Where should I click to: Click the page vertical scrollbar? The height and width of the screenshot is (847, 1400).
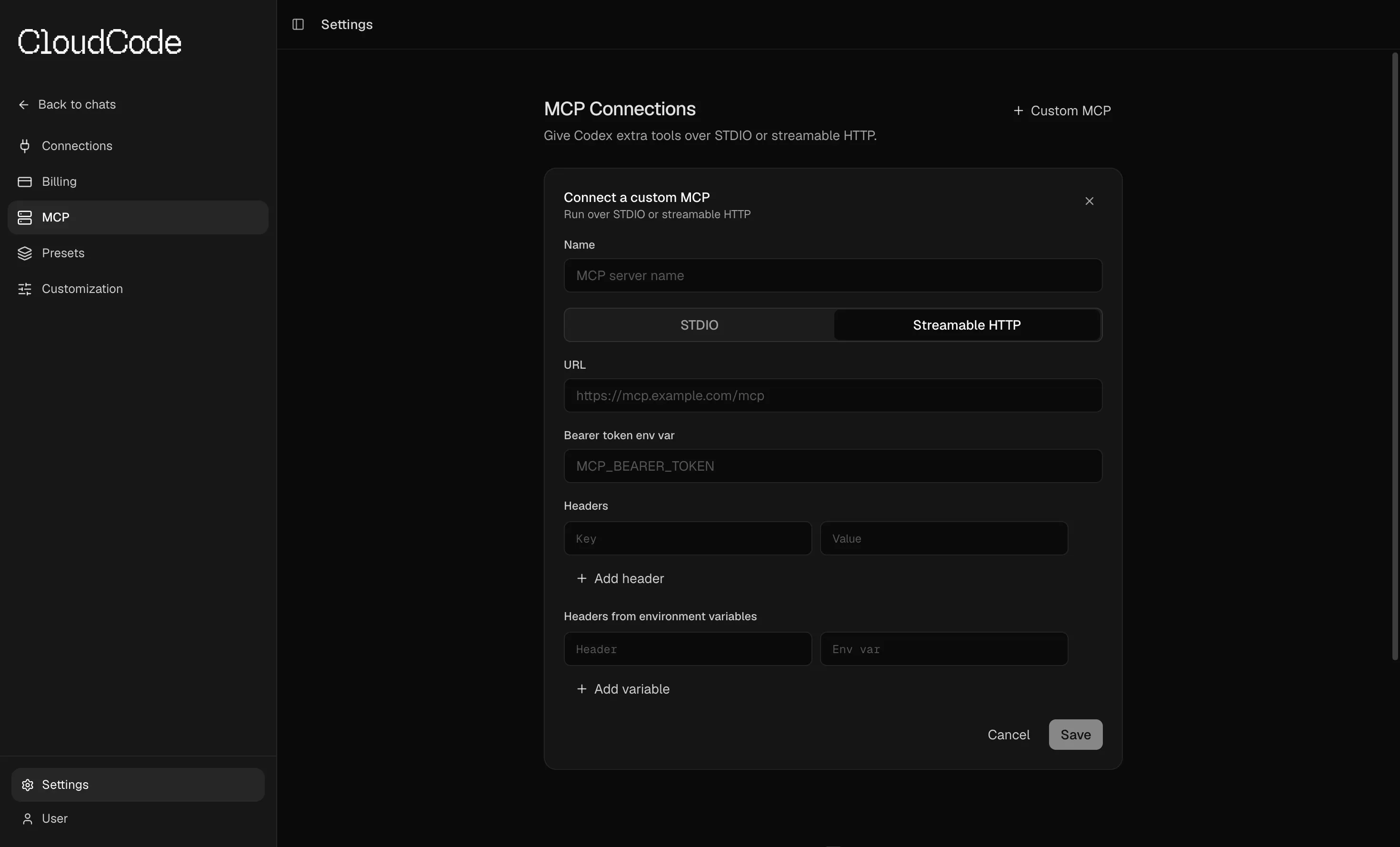1394,356
